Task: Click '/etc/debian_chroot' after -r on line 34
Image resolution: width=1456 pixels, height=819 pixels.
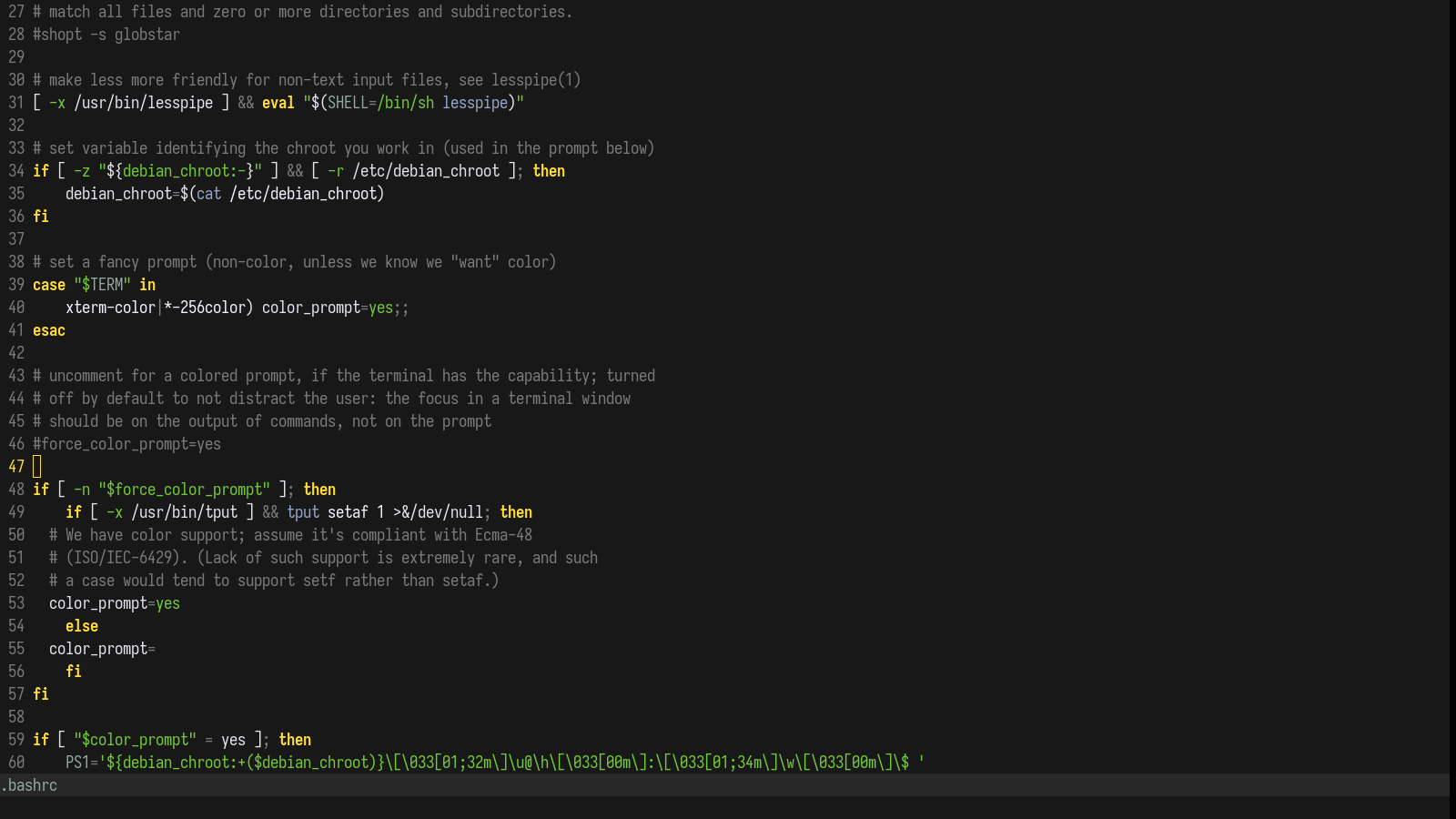Action: pos(426,171)
